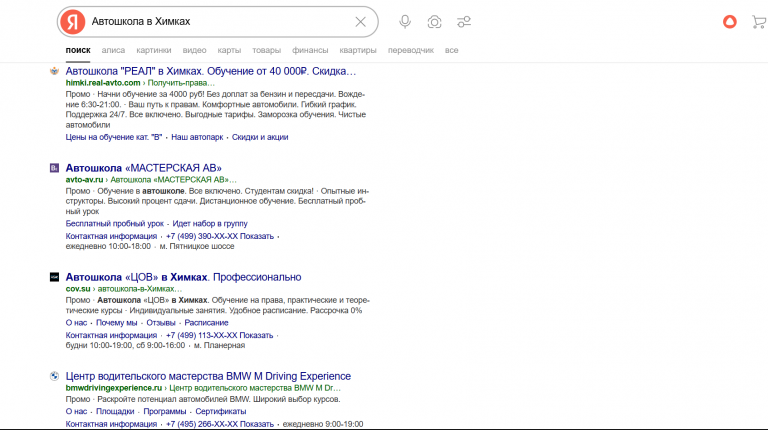This screenshot has height=430, width=768.
Task: Open Автошкола «МАСТЕРСКАЯ АВ» result title
Action: (x=144, y=168)
